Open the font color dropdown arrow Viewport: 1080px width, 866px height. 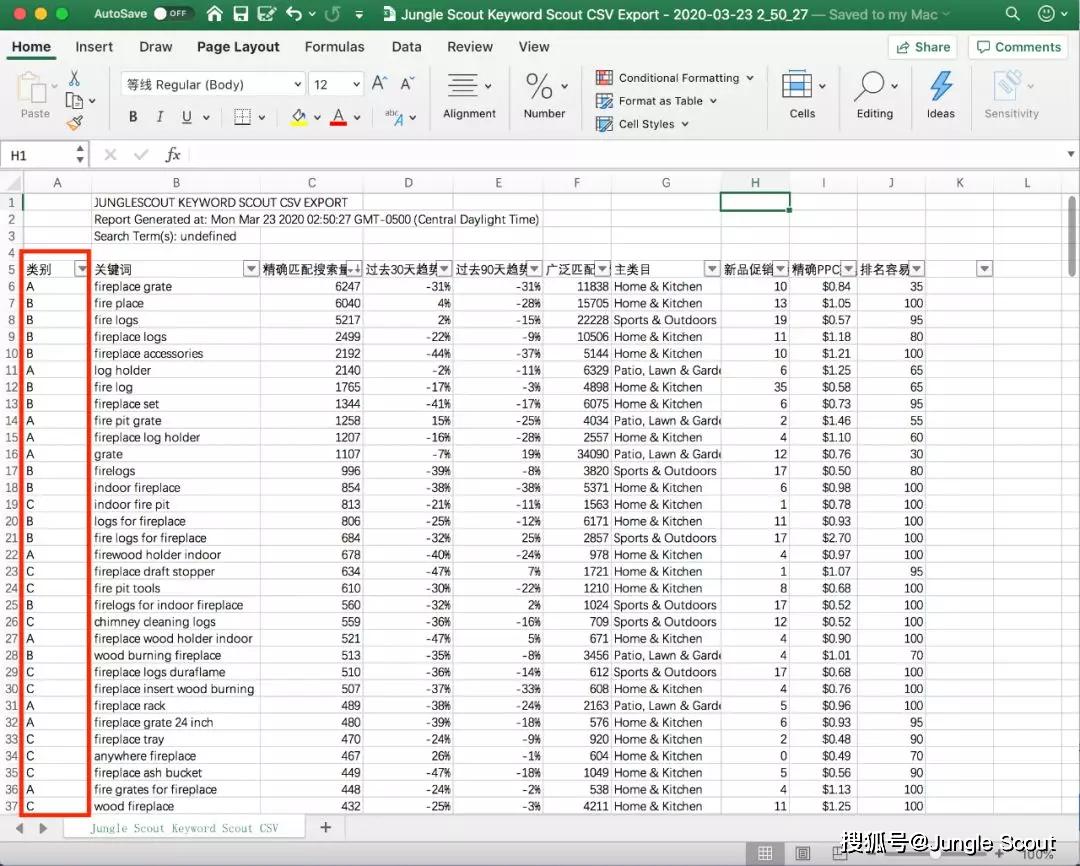point(357,118)
